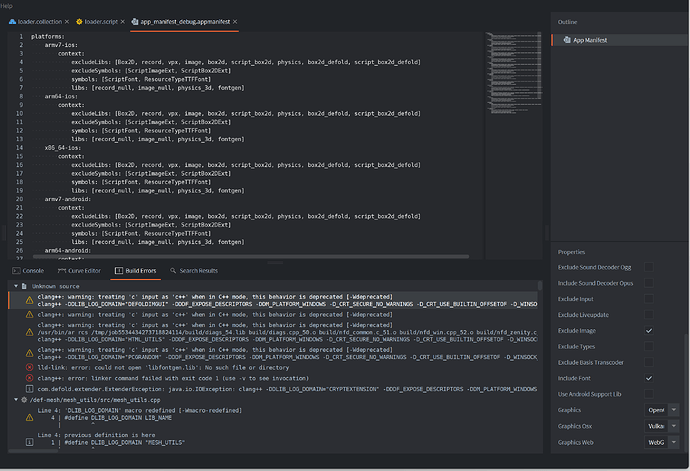Image resolution: width=690 pixels, height=471 pixels.
Task: Uncheck the Include Font checkbox
Action: point(649,378)
